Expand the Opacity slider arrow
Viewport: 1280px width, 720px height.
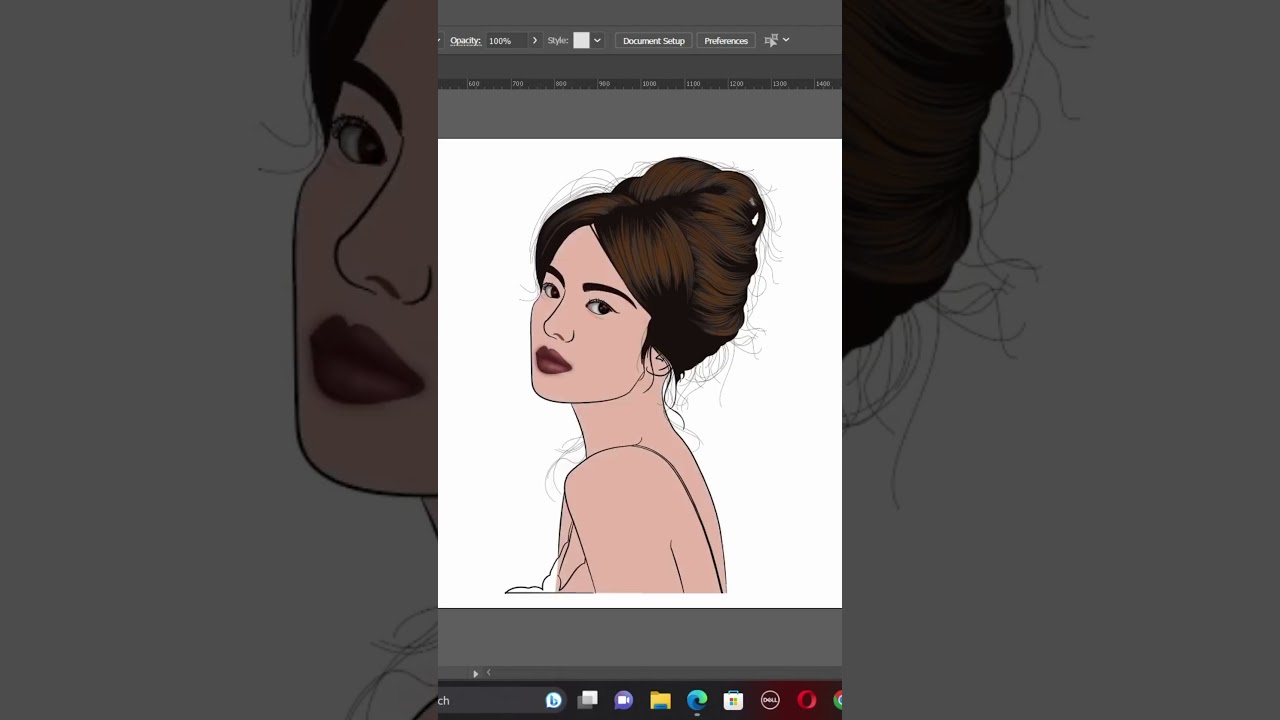(x=535, y=41)
